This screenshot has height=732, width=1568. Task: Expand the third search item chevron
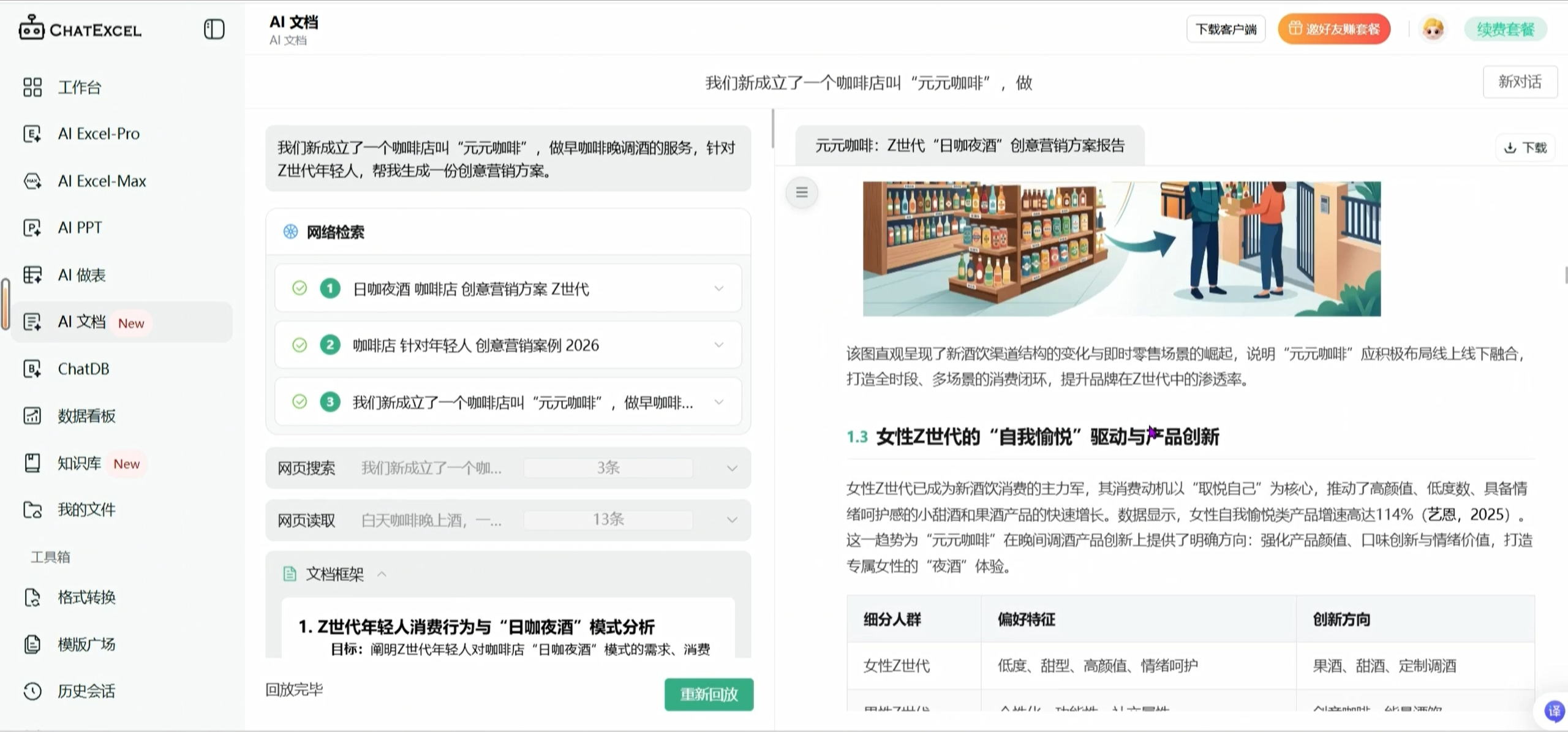point(719,402)
